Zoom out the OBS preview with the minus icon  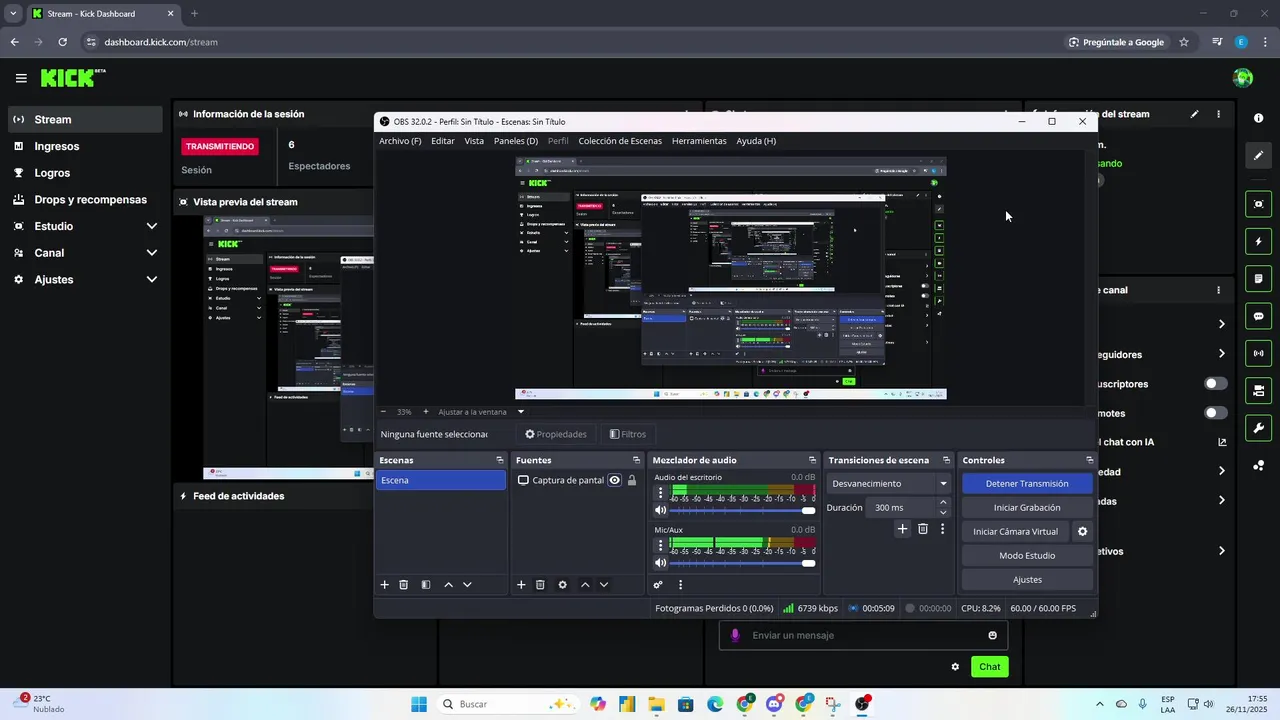tap(383, 411)
